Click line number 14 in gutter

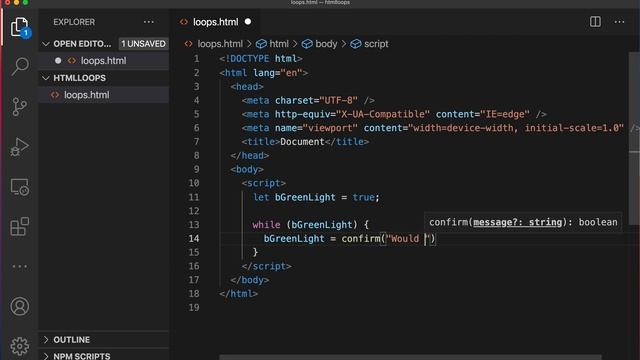tap(194, 238)
